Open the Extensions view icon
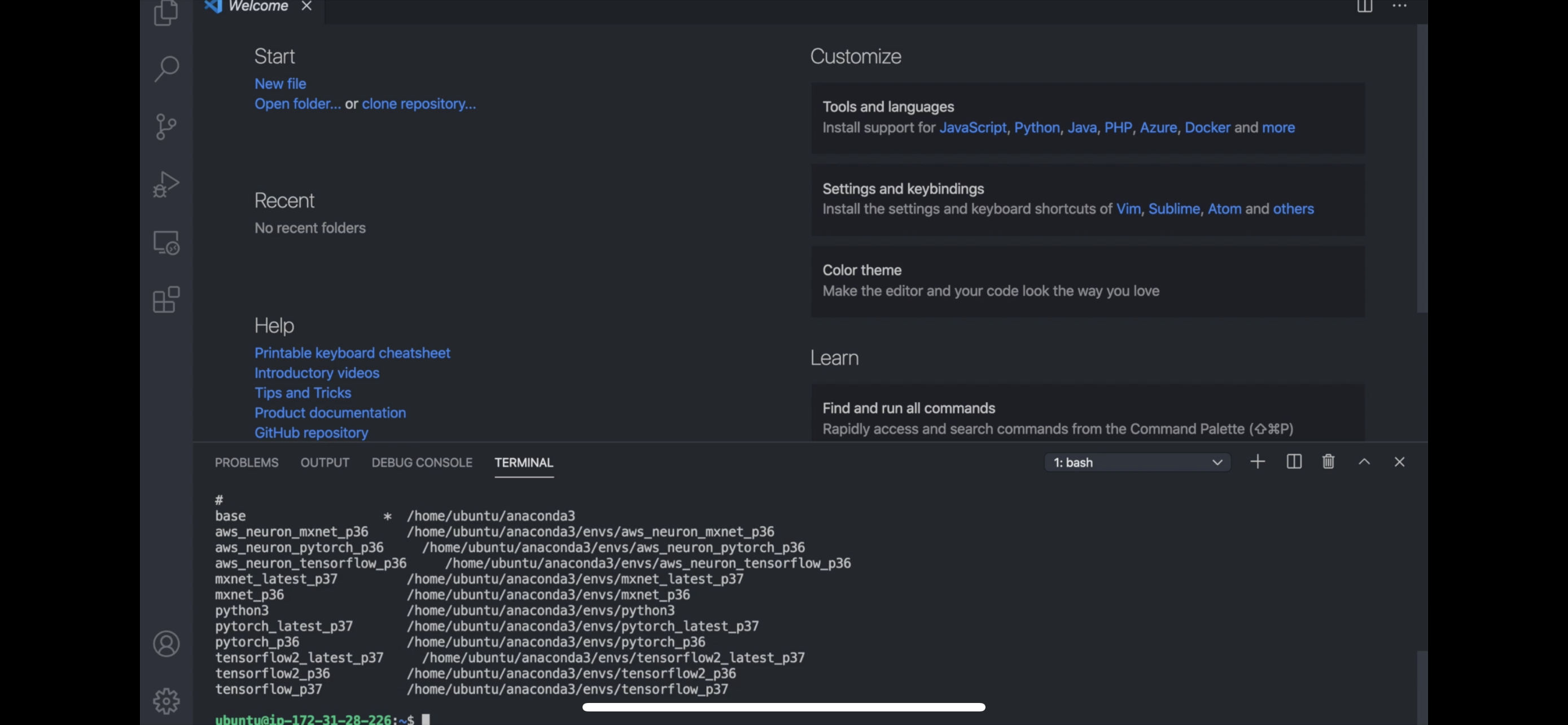The height and width of the screenshot is (725, 1568). point(166,299)
